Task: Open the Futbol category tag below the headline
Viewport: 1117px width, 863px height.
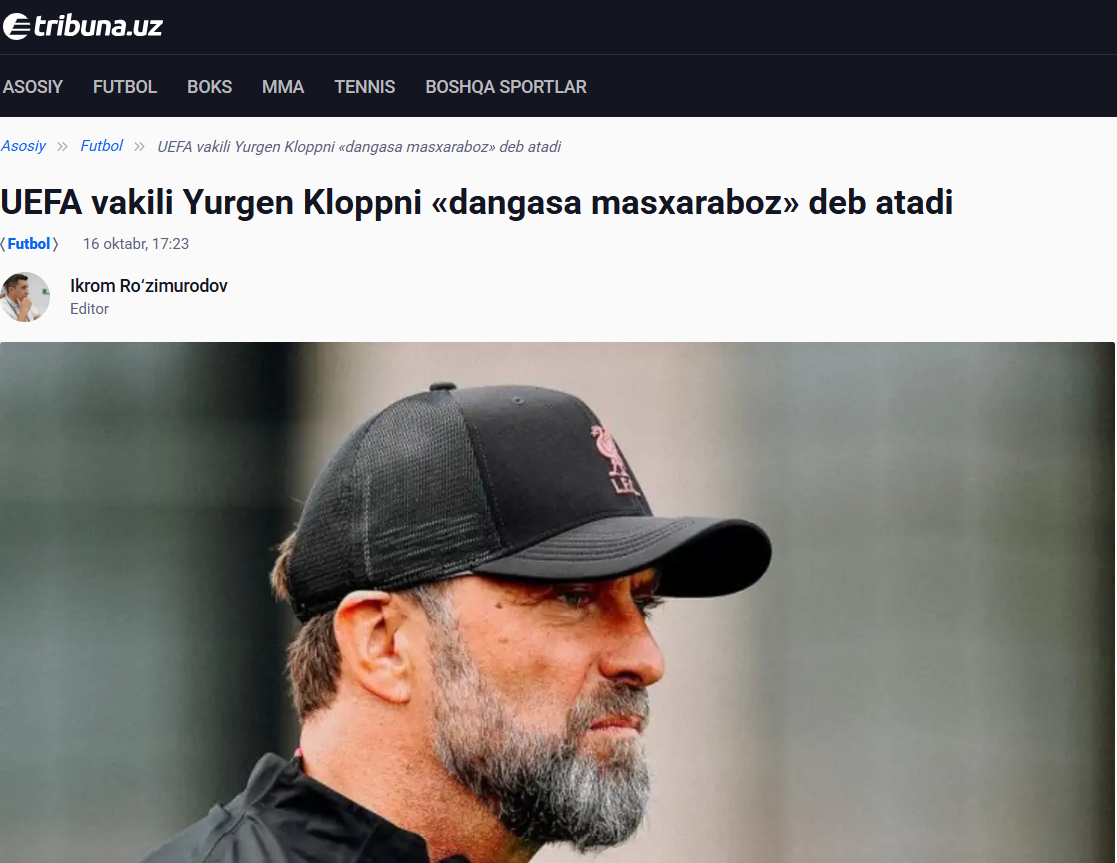Action: [x=29, y=244]
